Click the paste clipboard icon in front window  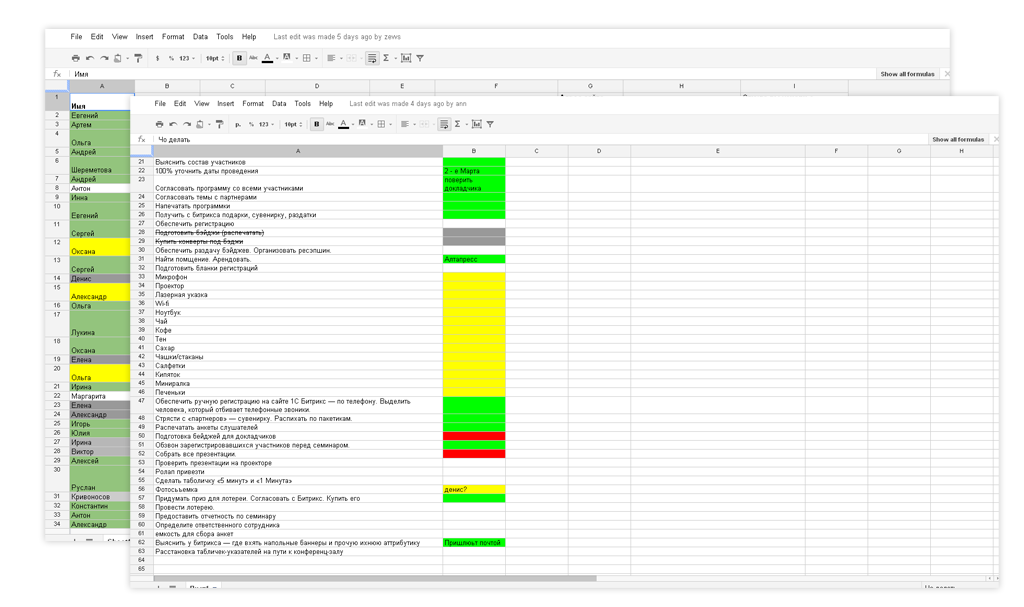200,124
